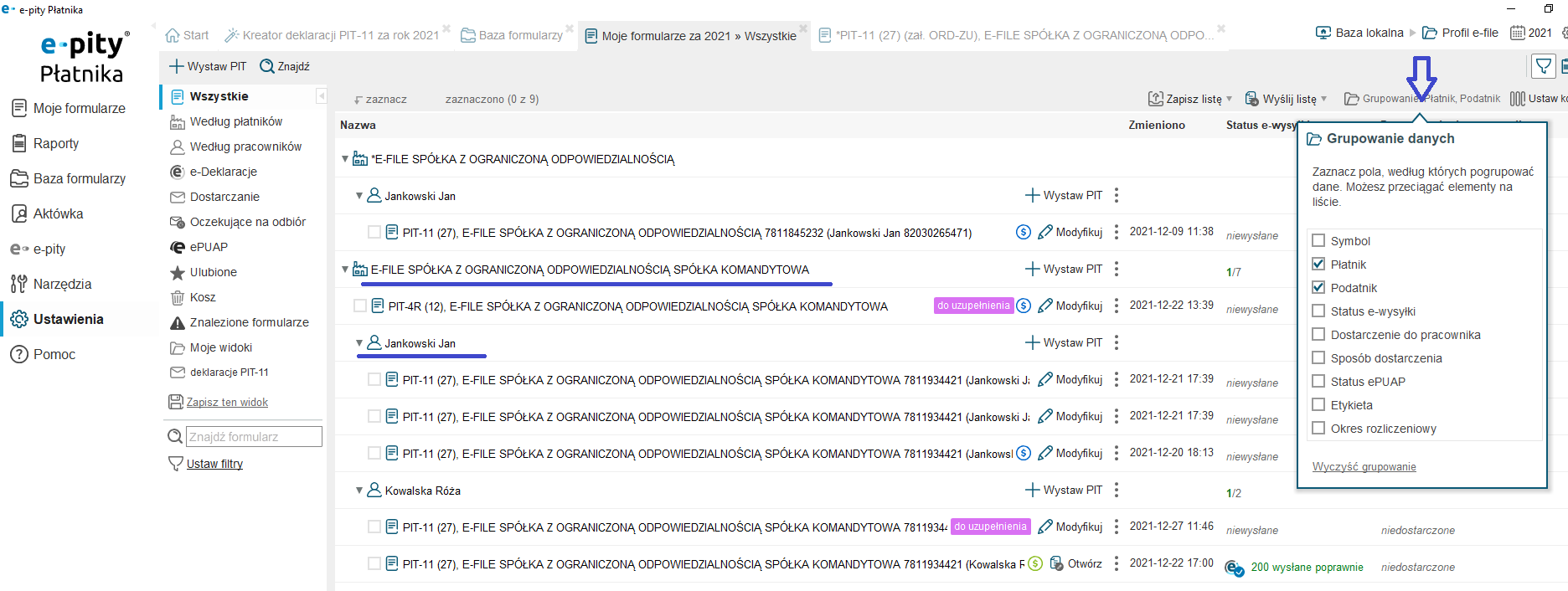Collapse first Jankowski Jan group
The image size is (1568, 591).
click(359, 196)
